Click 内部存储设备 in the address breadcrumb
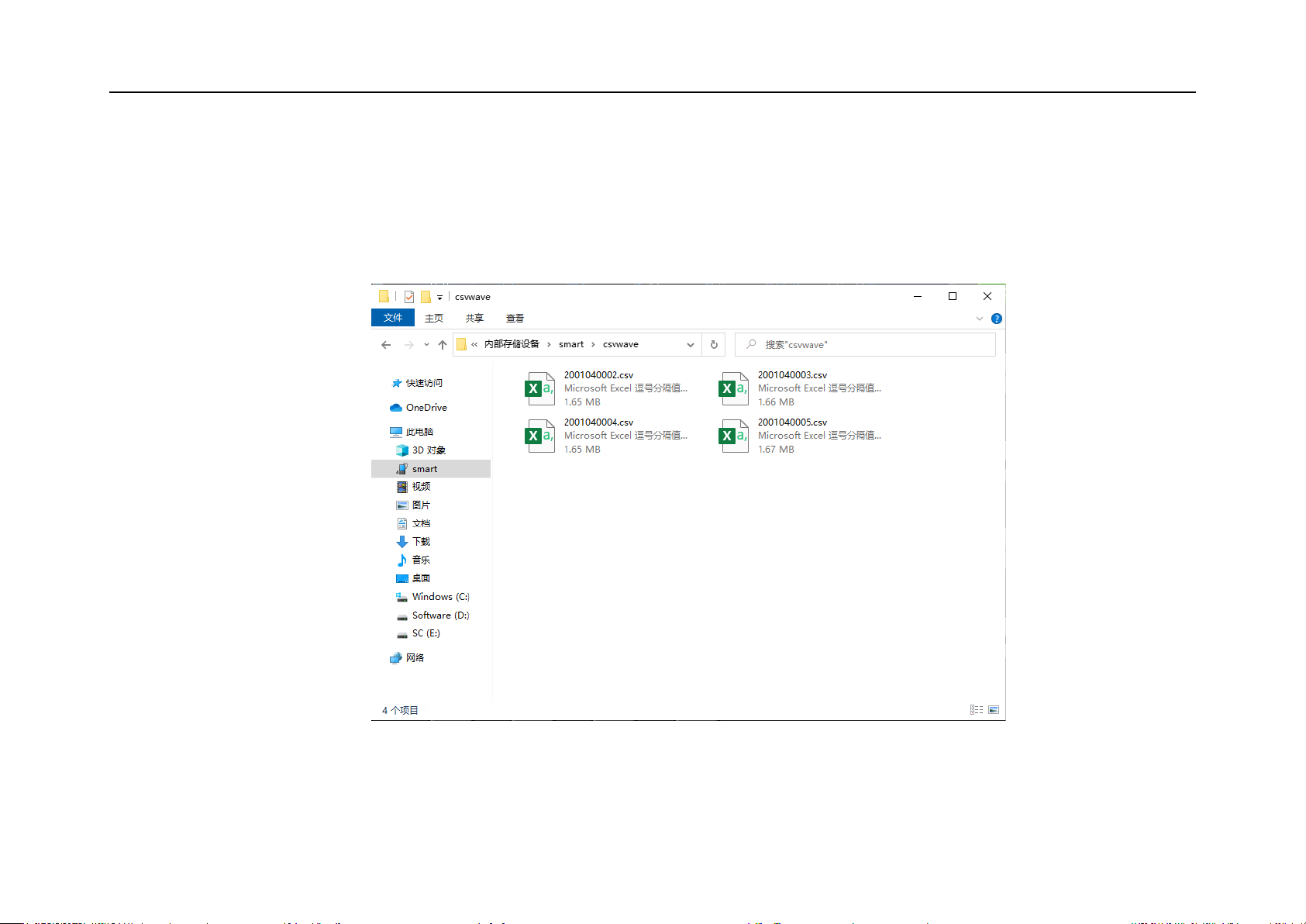Screen dimensions: 1306x924 [x=512, y=344]
